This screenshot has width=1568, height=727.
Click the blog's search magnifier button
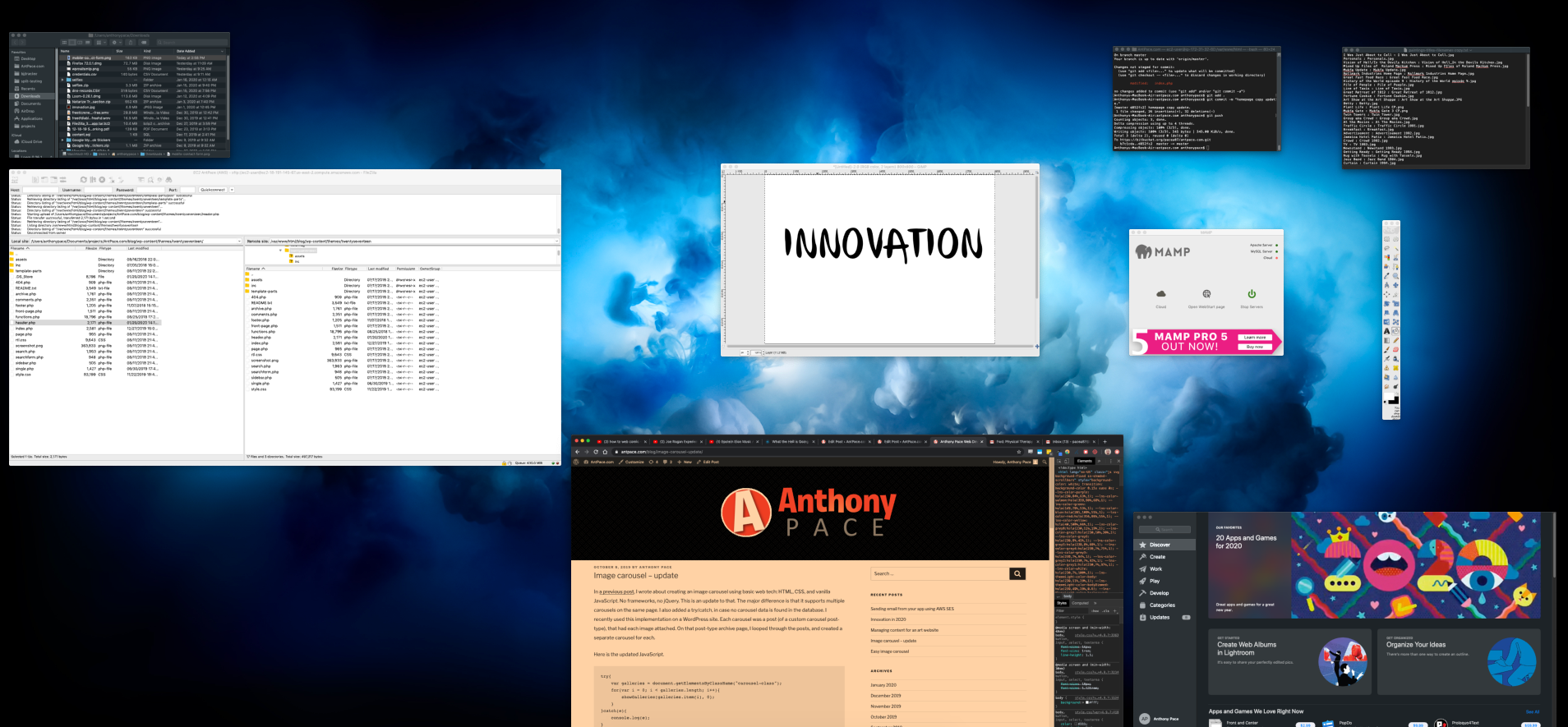1017,573
